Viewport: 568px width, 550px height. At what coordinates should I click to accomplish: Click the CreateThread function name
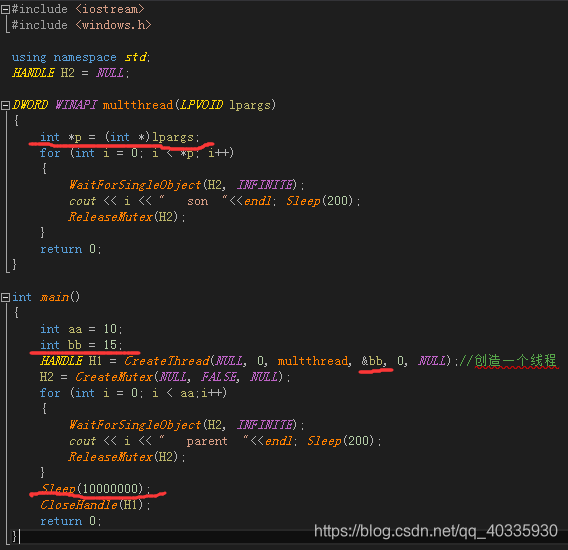tap(167, 361)
